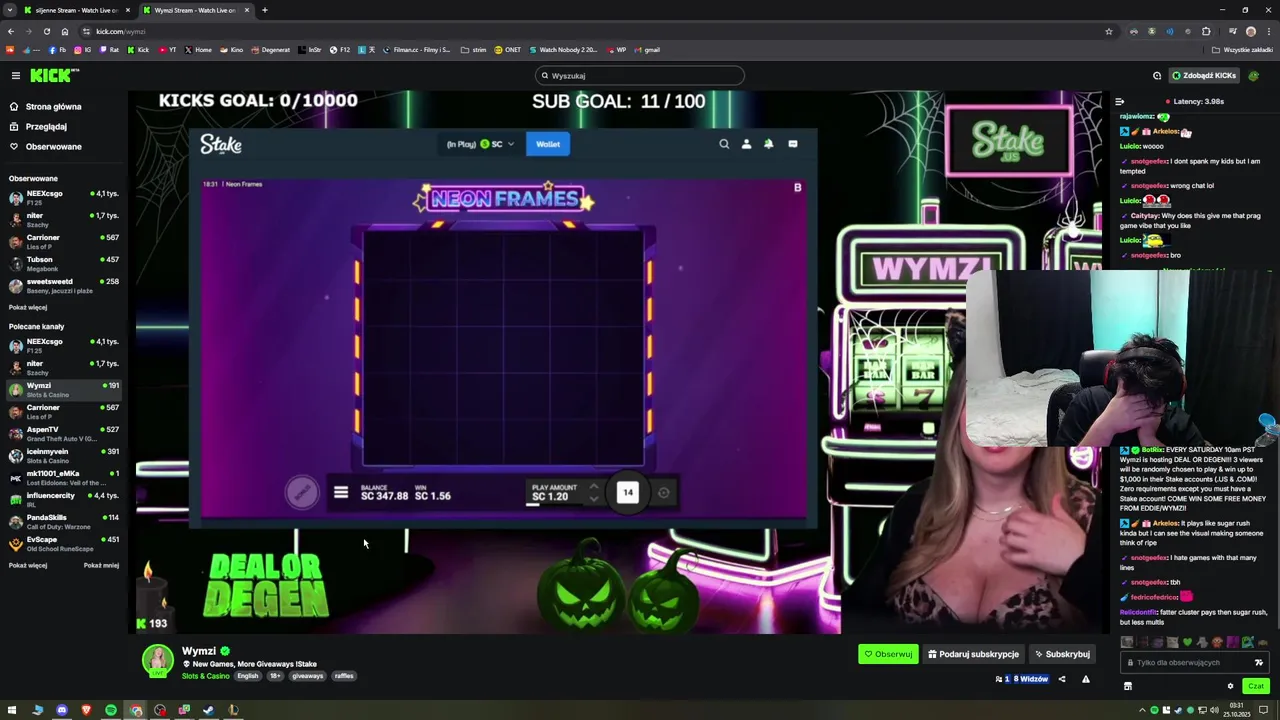Open Steam from taskbar
This screenshot has height=720, width=1280.
(209, 710)
